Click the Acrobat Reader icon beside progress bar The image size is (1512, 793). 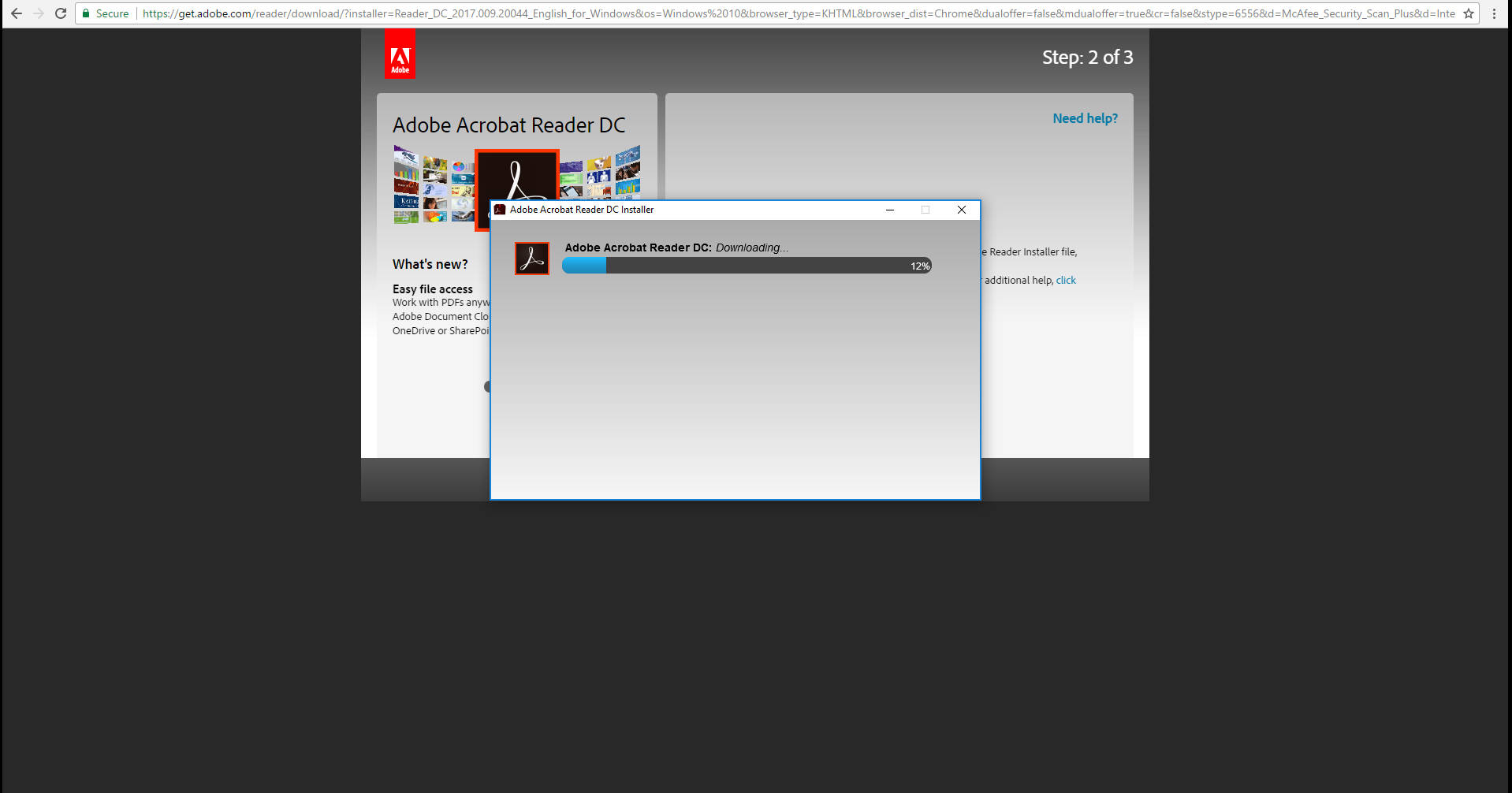coord(532,259)
